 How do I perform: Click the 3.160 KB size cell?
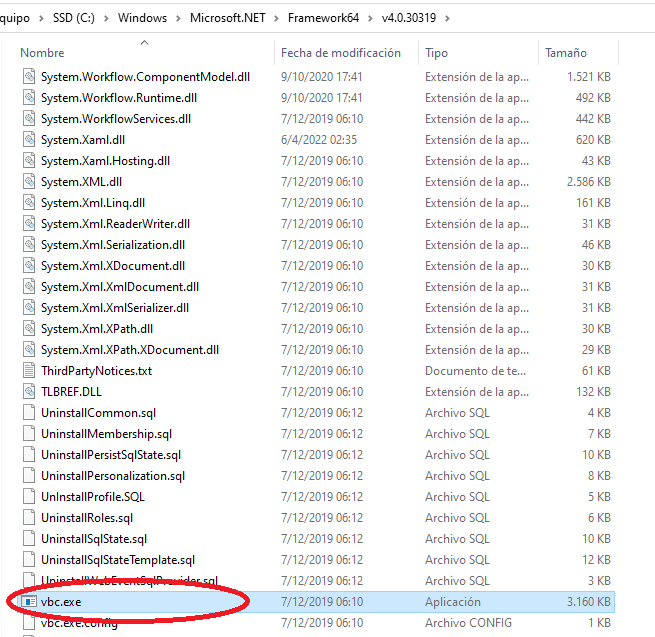click(589, 602)
